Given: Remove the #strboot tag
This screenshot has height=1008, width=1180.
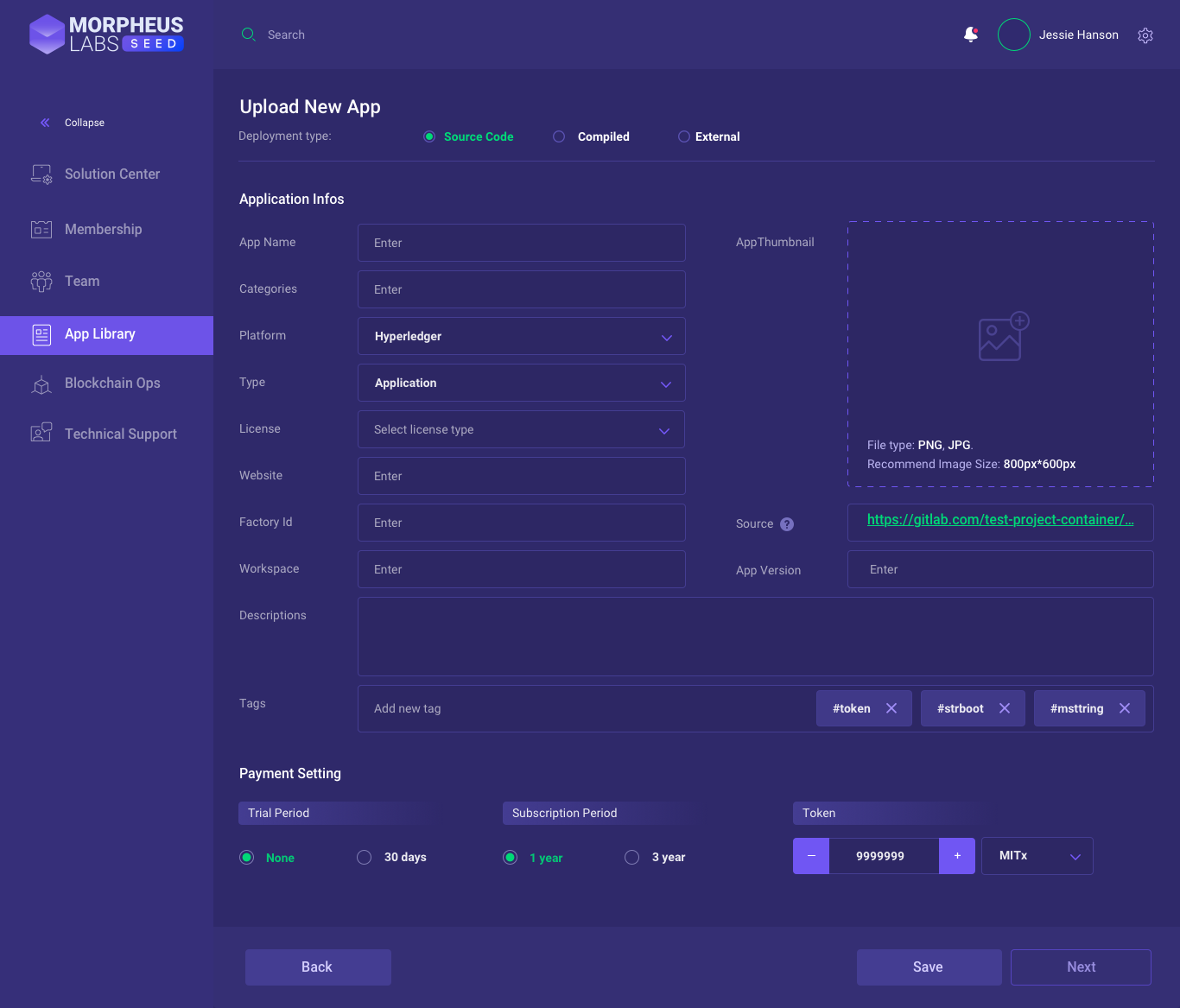Looking at the screenshot, I should [1005, 708].
